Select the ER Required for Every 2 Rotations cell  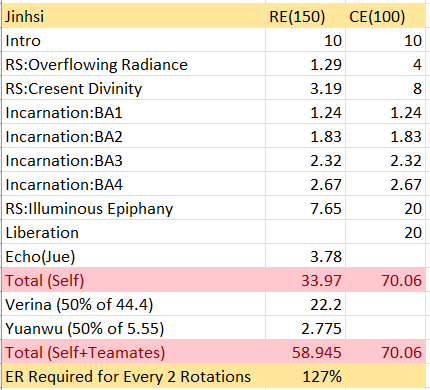click(134, 376)
